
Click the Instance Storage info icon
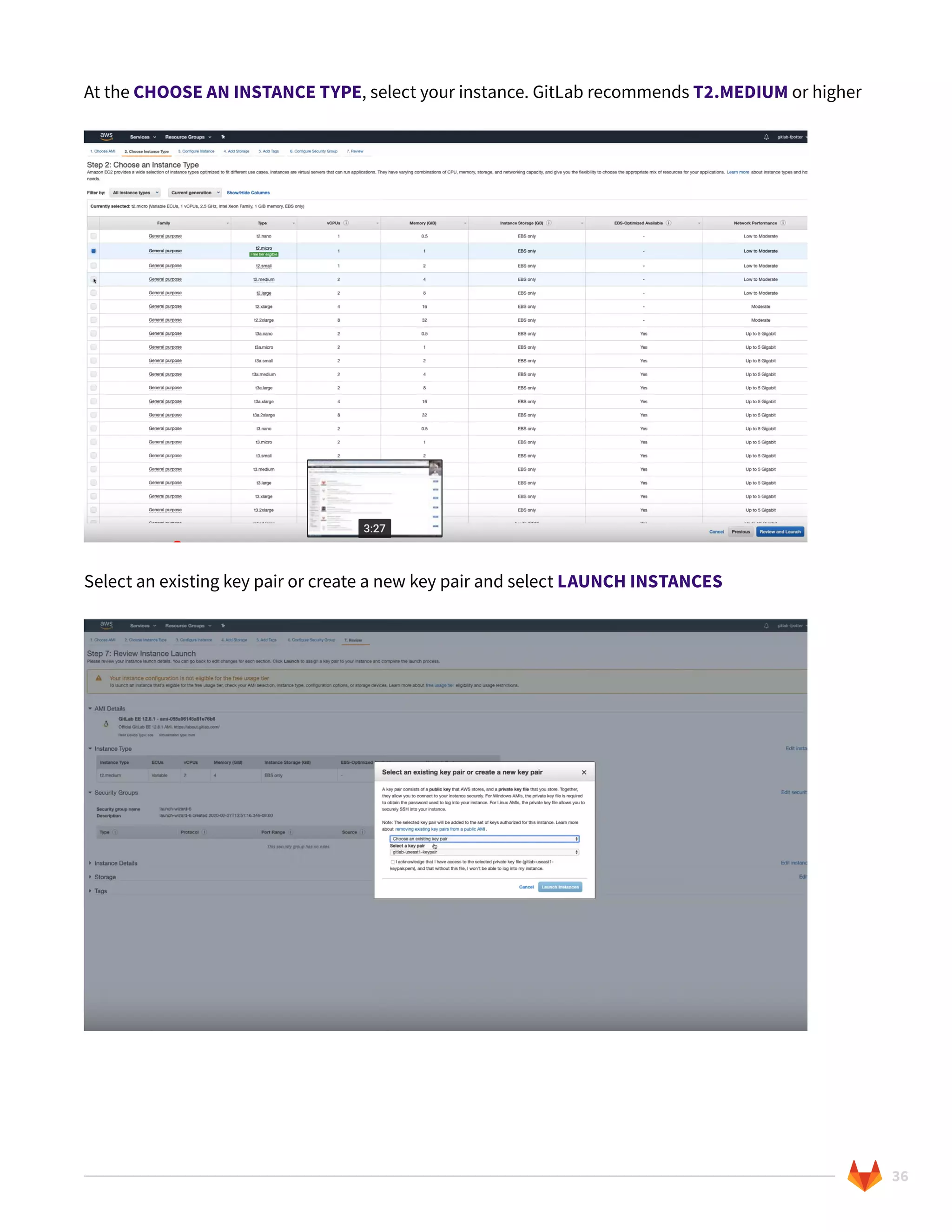click(549, 223)
